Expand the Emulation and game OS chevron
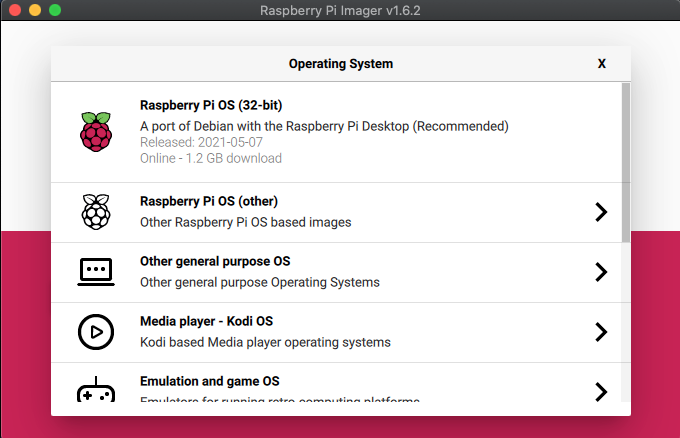Viewport: 680px width, 438px height. point(601,392)
